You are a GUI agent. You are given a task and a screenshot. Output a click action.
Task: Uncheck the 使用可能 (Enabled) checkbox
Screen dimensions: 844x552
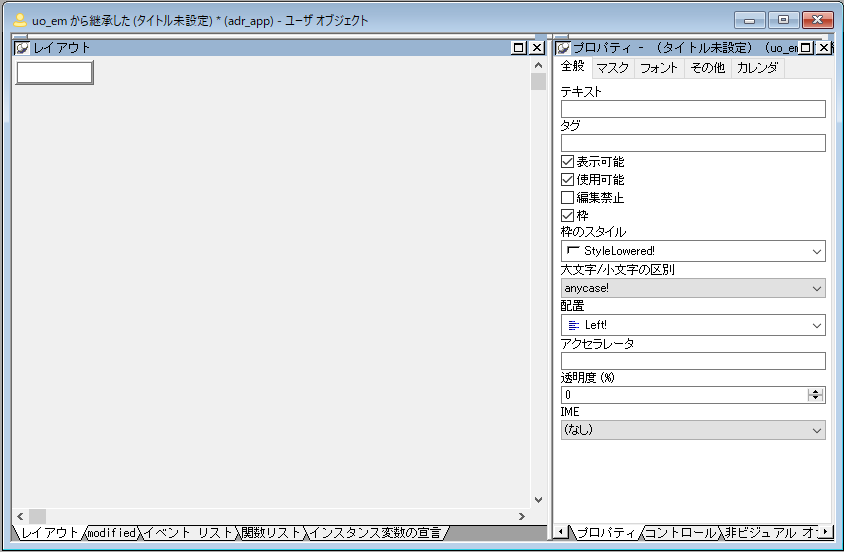(568, 180)
